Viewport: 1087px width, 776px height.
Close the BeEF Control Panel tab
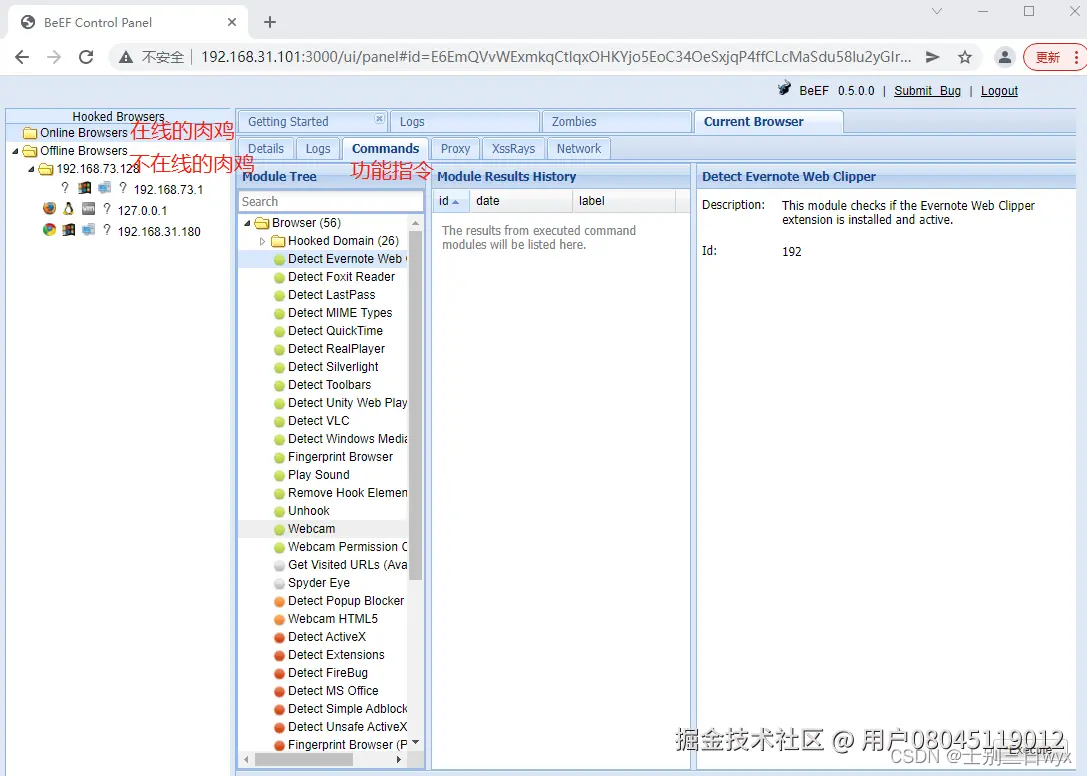click(x=232, y=22)
